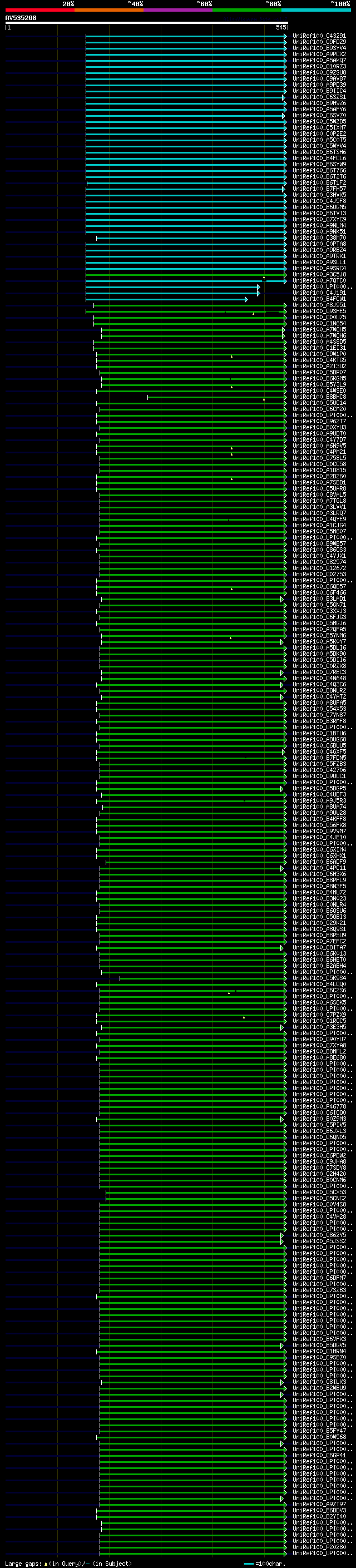Click the UniRef100_A6N9V5 label
Image resolution: width=356 pixels, height=1568 pixels.
pyautogui.click(x=319, y=446)
